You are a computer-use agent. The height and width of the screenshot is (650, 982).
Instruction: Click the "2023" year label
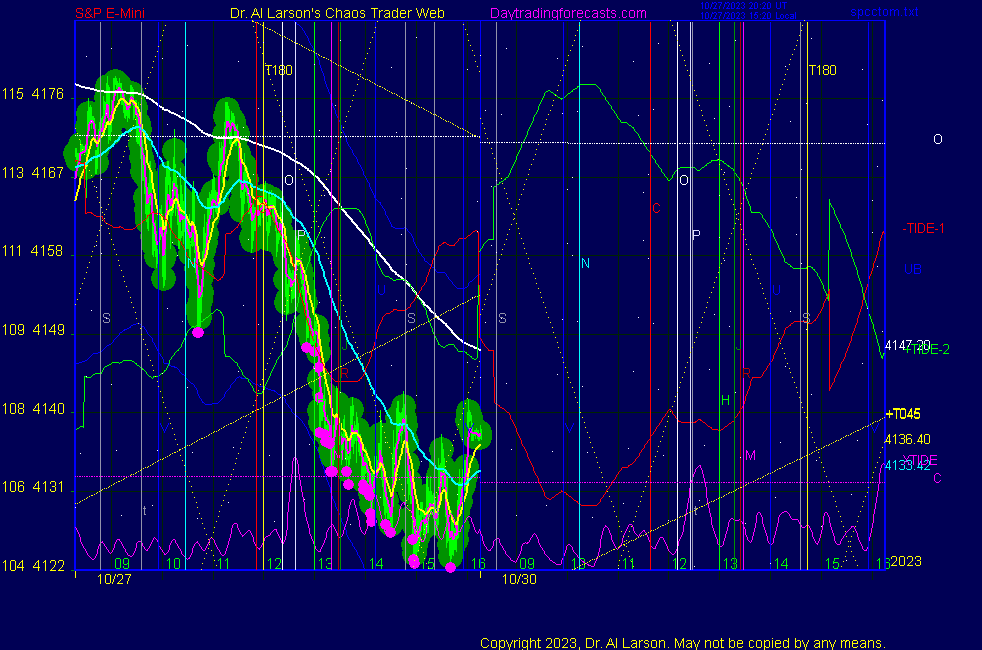tap(906, 561)
